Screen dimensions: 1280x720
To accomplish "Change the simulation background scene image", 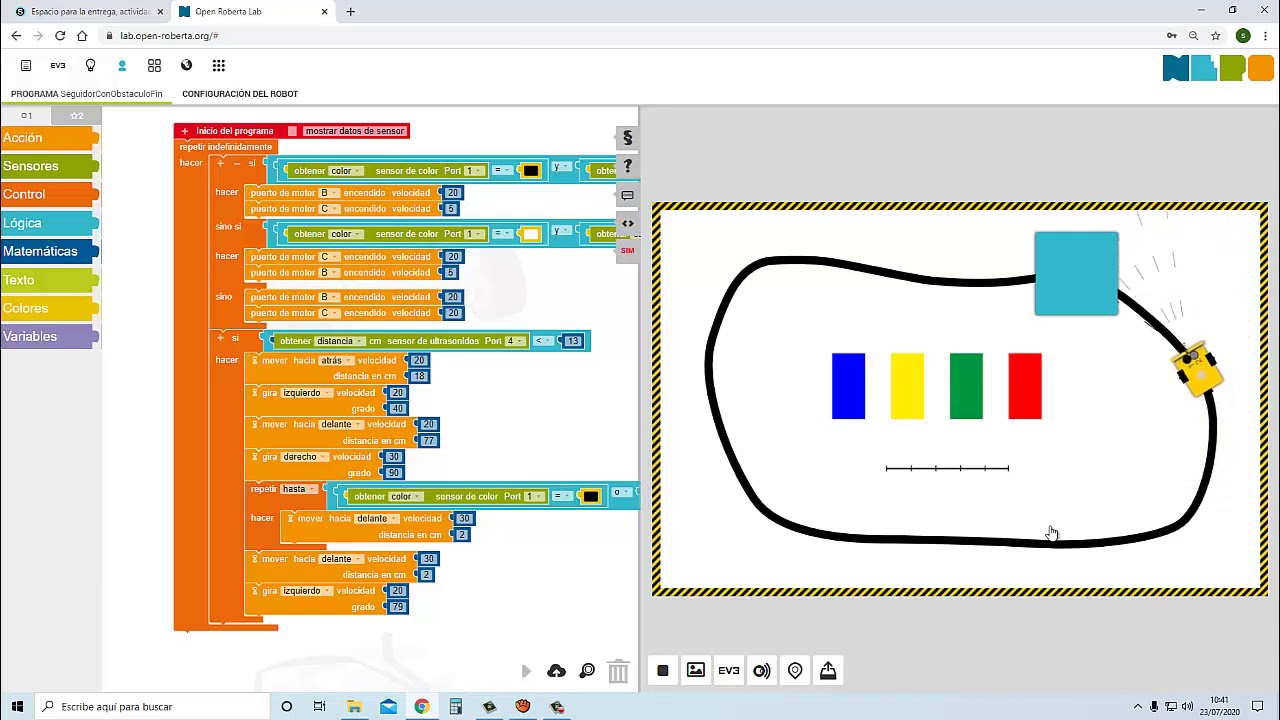I will pos(695,671).
